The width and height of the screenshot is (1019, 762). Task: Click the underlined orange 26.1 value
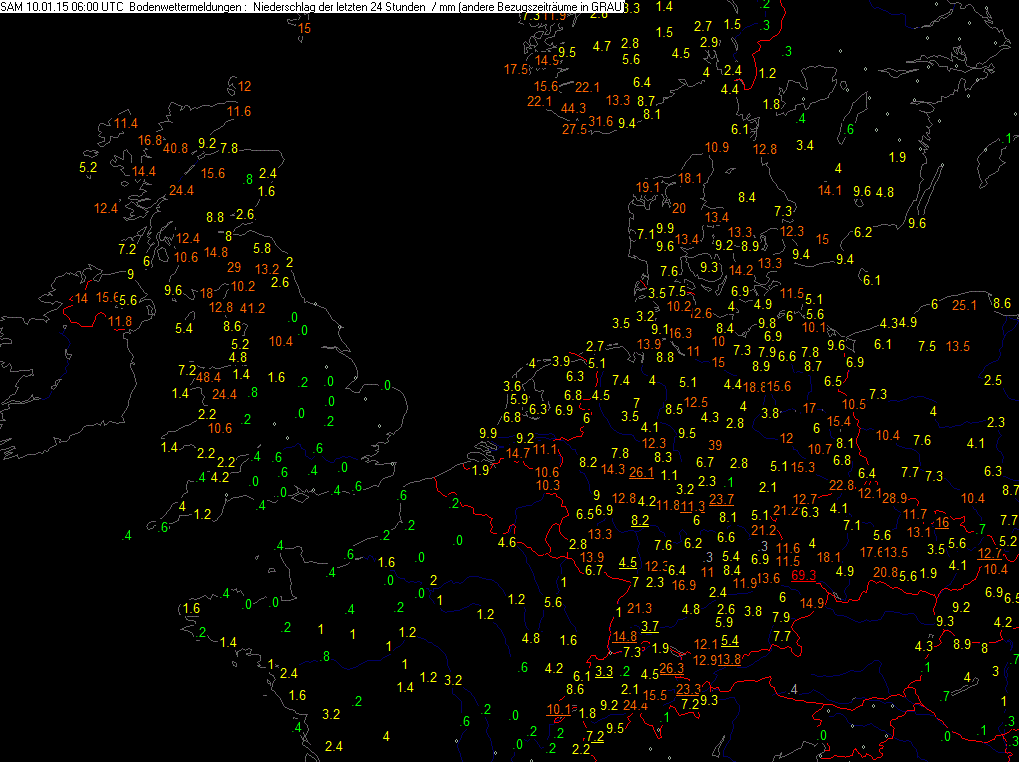pyautogui.click(x=641, y=472)
